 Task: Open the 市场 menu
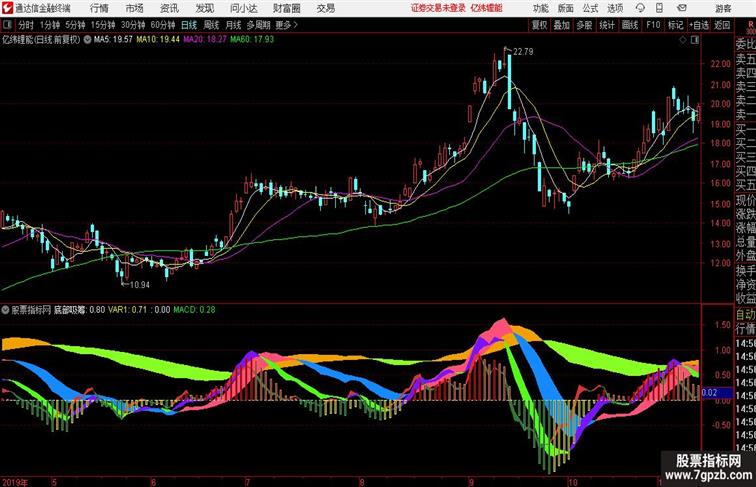point(135,8)
